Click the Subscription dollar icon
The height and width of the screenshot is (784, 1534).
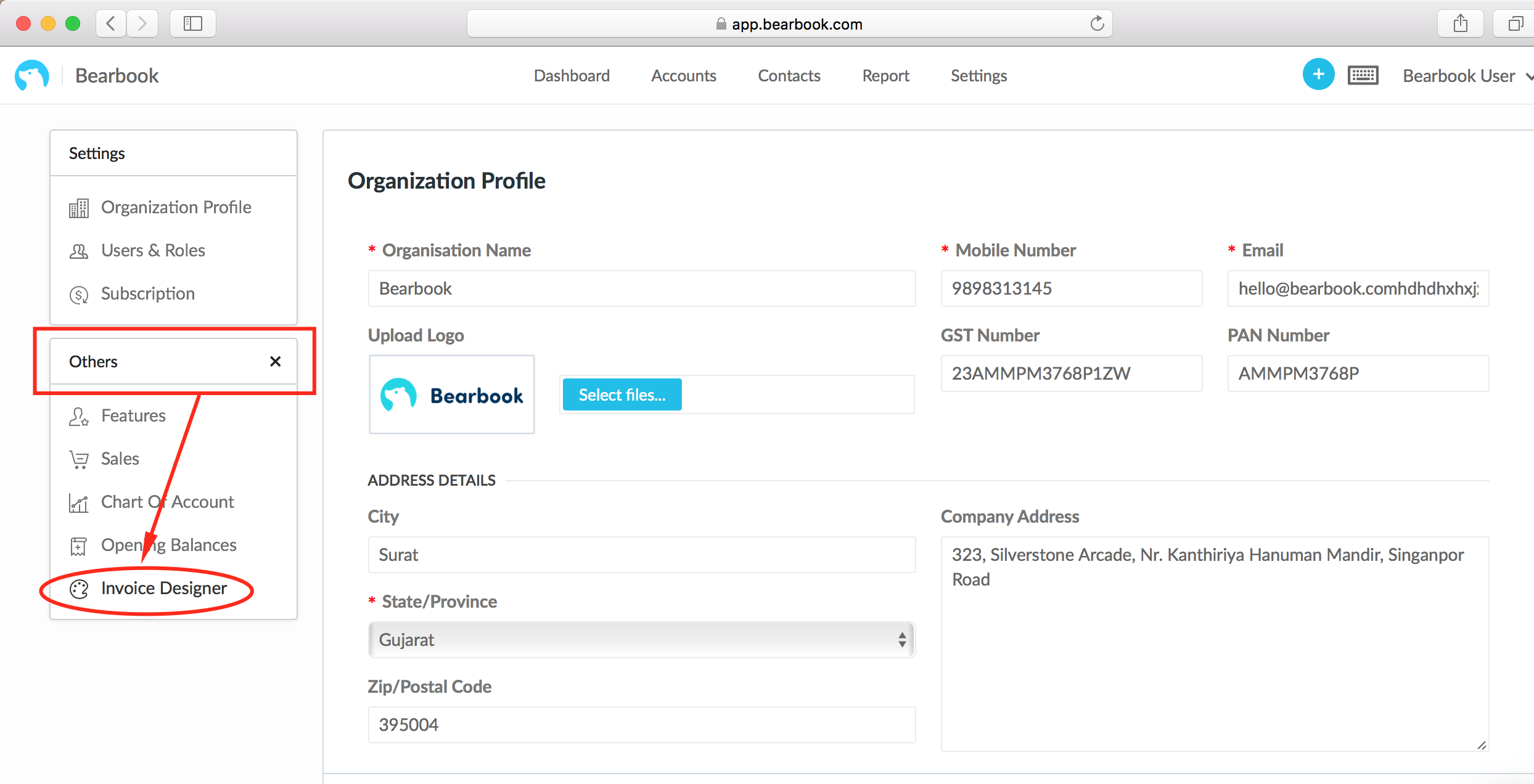(78, 295)
